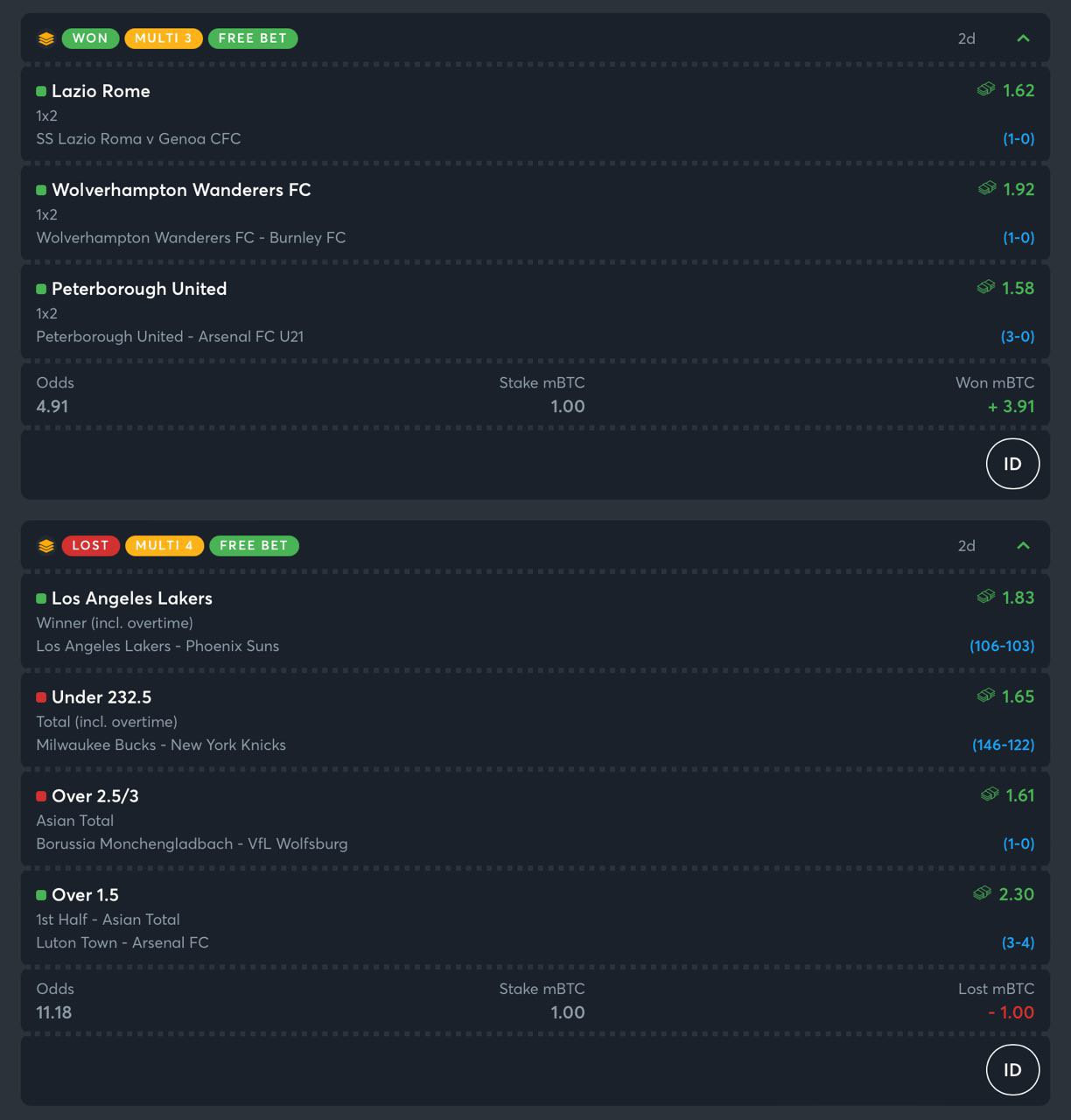Click the total odds value 11.18
The image size is (1071, 1120).
coord(54,1012)
